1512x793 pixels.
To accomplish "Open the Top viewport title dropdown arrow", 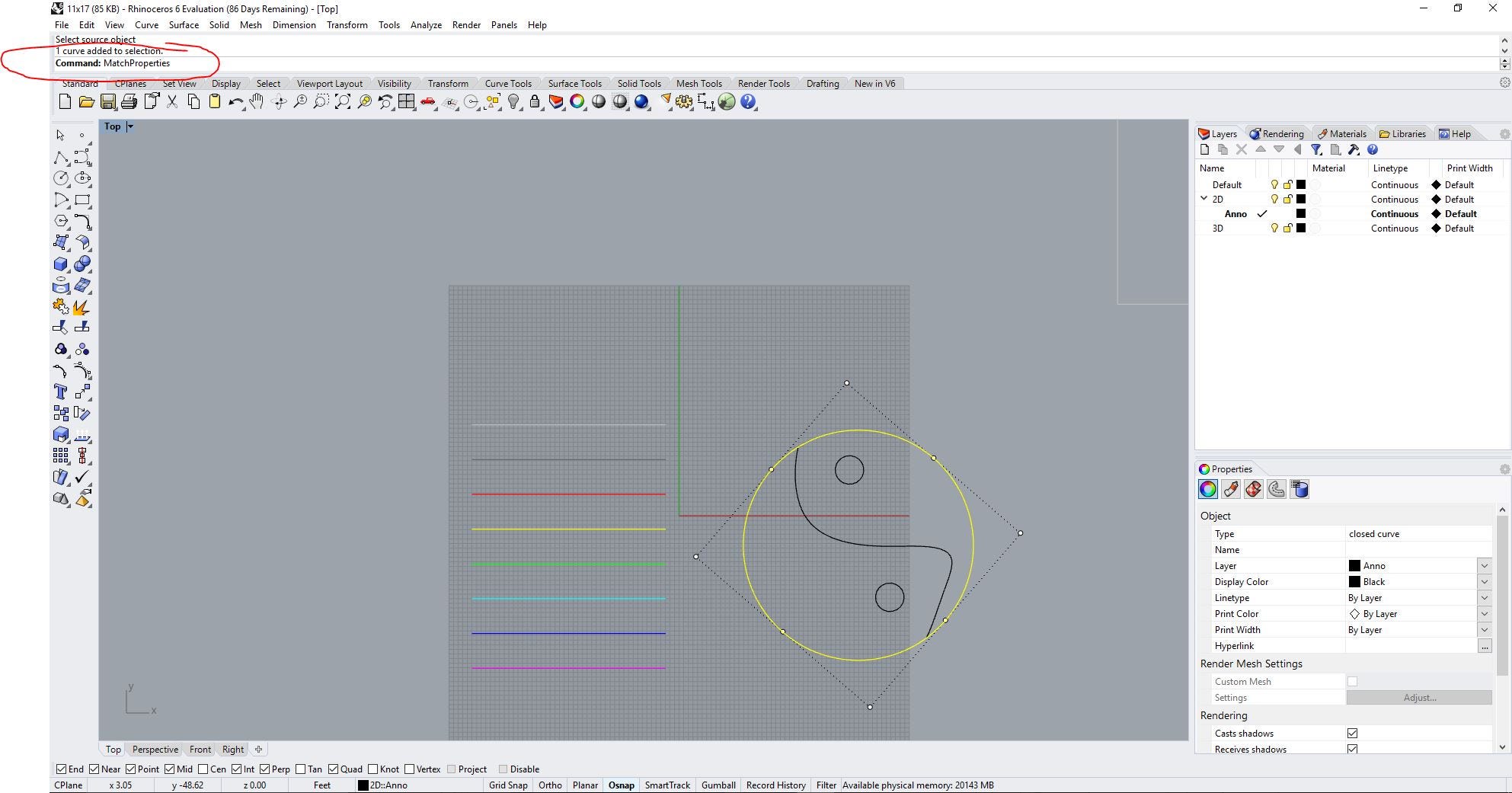I will click(x=130, y=126).
